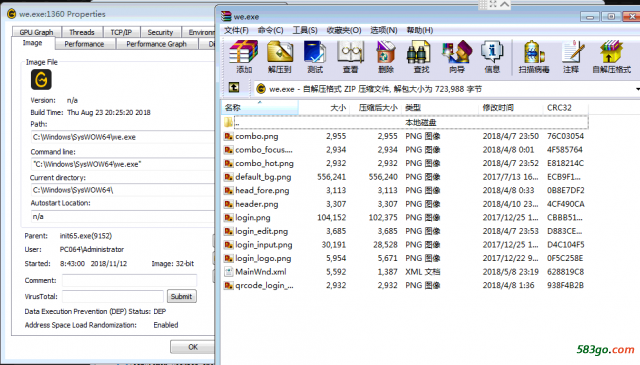Image resolution: width=640 pixels, height=365 pixels.
Task: Sort by the 名称 column header
Action: point(260,108)
